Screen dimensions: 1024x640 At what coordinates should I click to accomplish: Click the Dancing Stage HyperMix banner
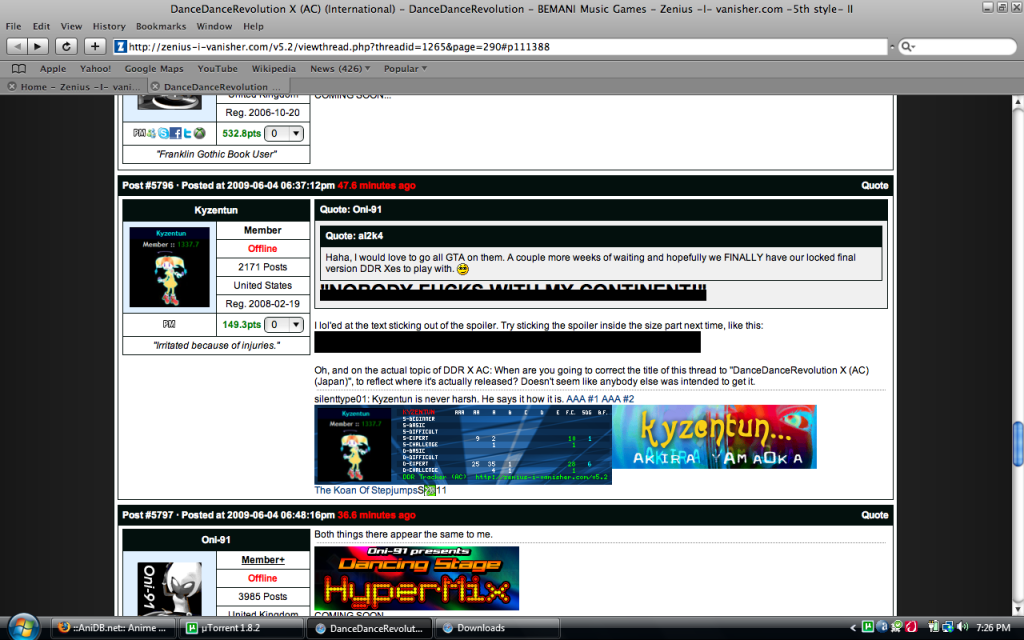[417, 579]
